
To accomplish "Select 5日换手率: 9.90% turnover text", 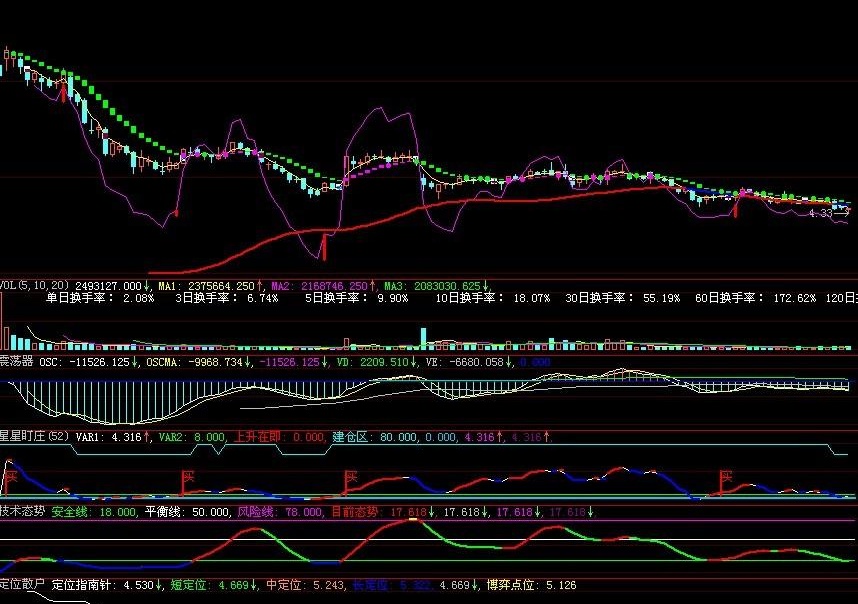I will 357,298.
